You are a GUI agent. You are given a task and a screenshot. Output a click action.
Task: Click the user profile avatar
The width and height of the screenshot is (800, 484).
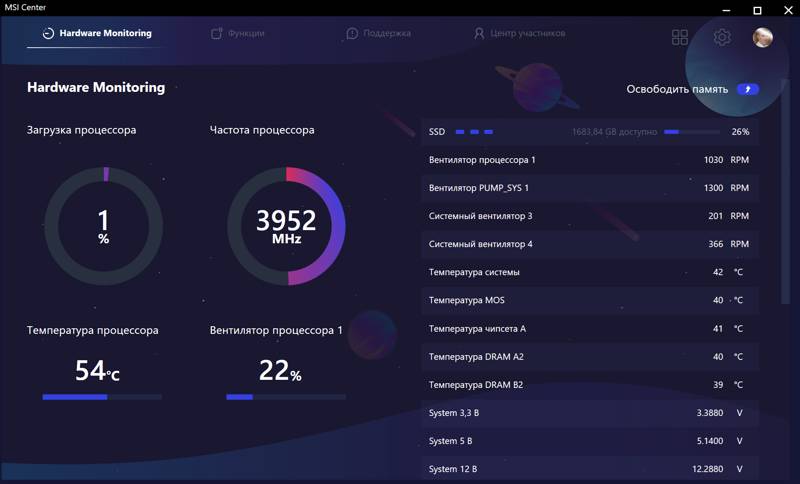coord(763,37)
